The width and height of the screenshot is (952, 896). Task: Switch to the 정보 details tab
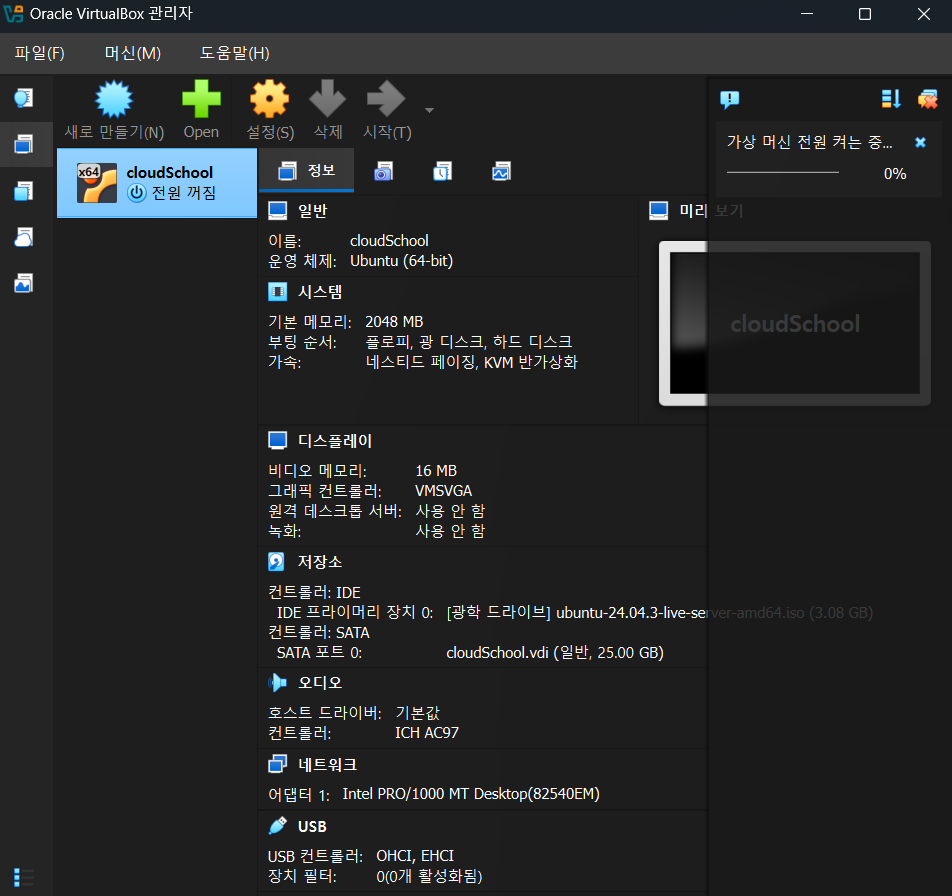(307, 171)
